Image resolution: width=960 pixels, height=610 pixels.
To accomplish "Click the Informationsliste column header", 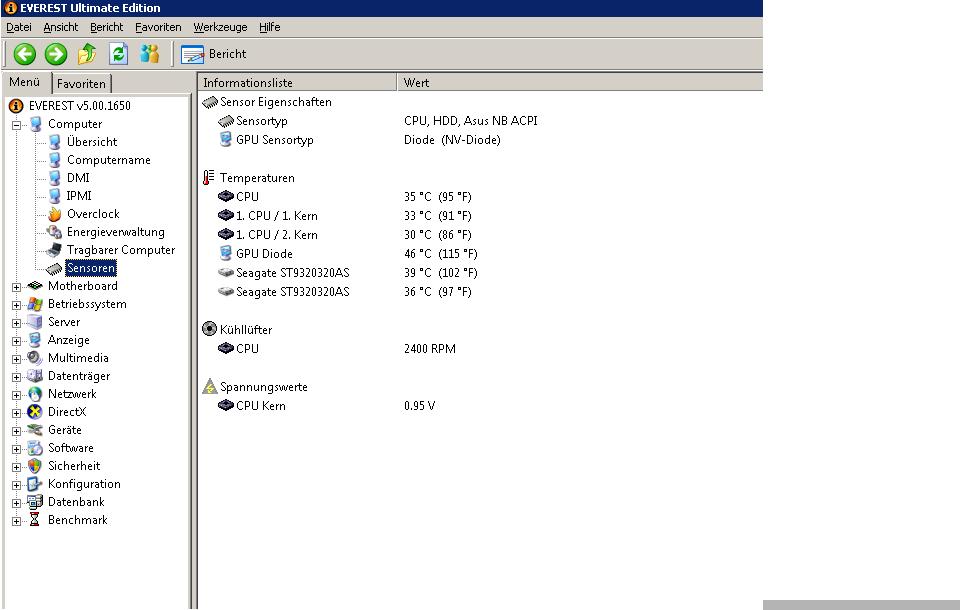I will click(x=298, y=83).
